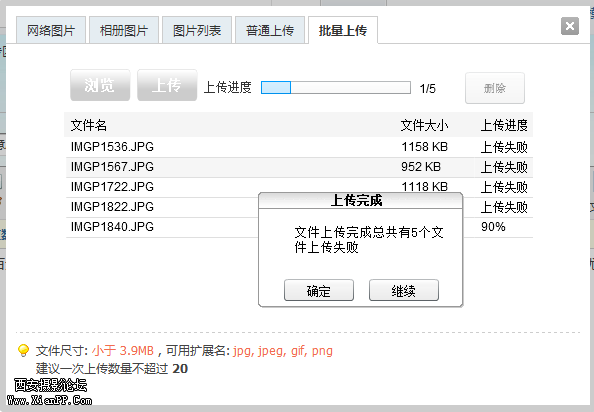Click the 小于 3.9MB size limit text
Screen dimensions: 594x412
click(123, 351)
